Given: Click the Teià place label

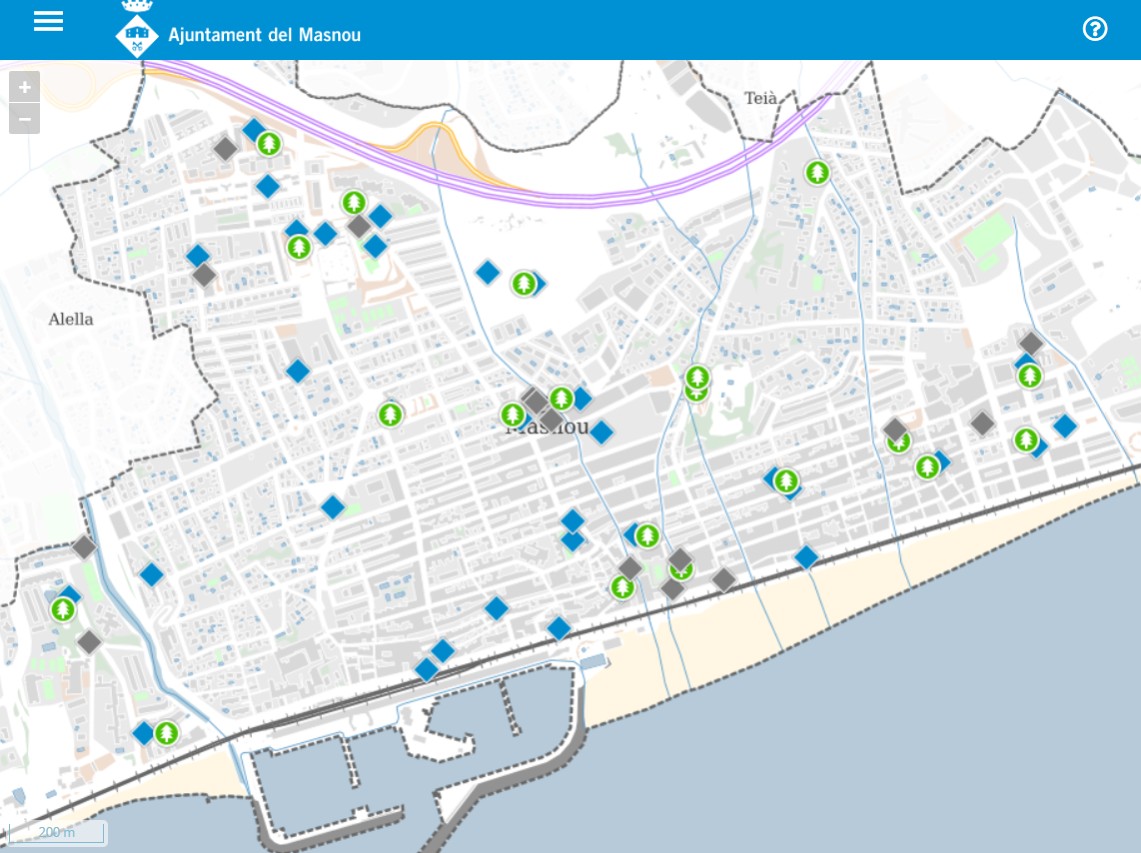Looking at the screenshot, I should (760, 98).
